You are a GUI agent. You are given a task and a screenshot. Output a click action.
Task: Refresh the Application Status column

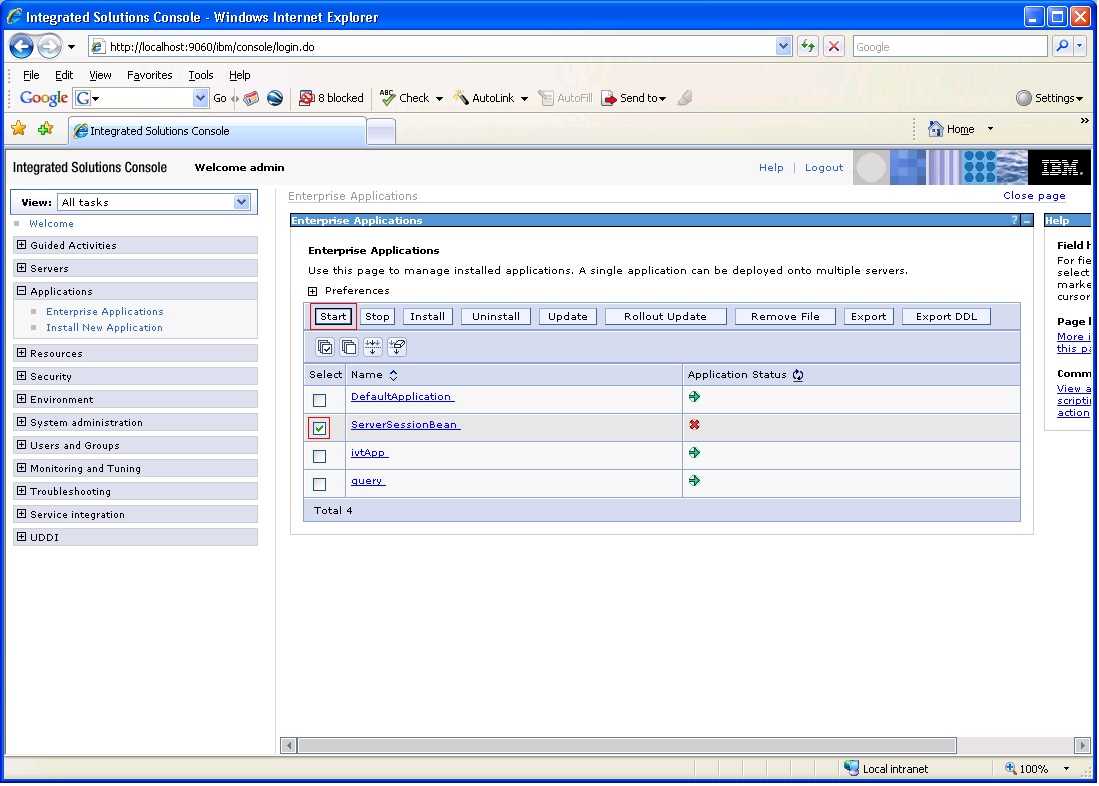coord(798,375)
